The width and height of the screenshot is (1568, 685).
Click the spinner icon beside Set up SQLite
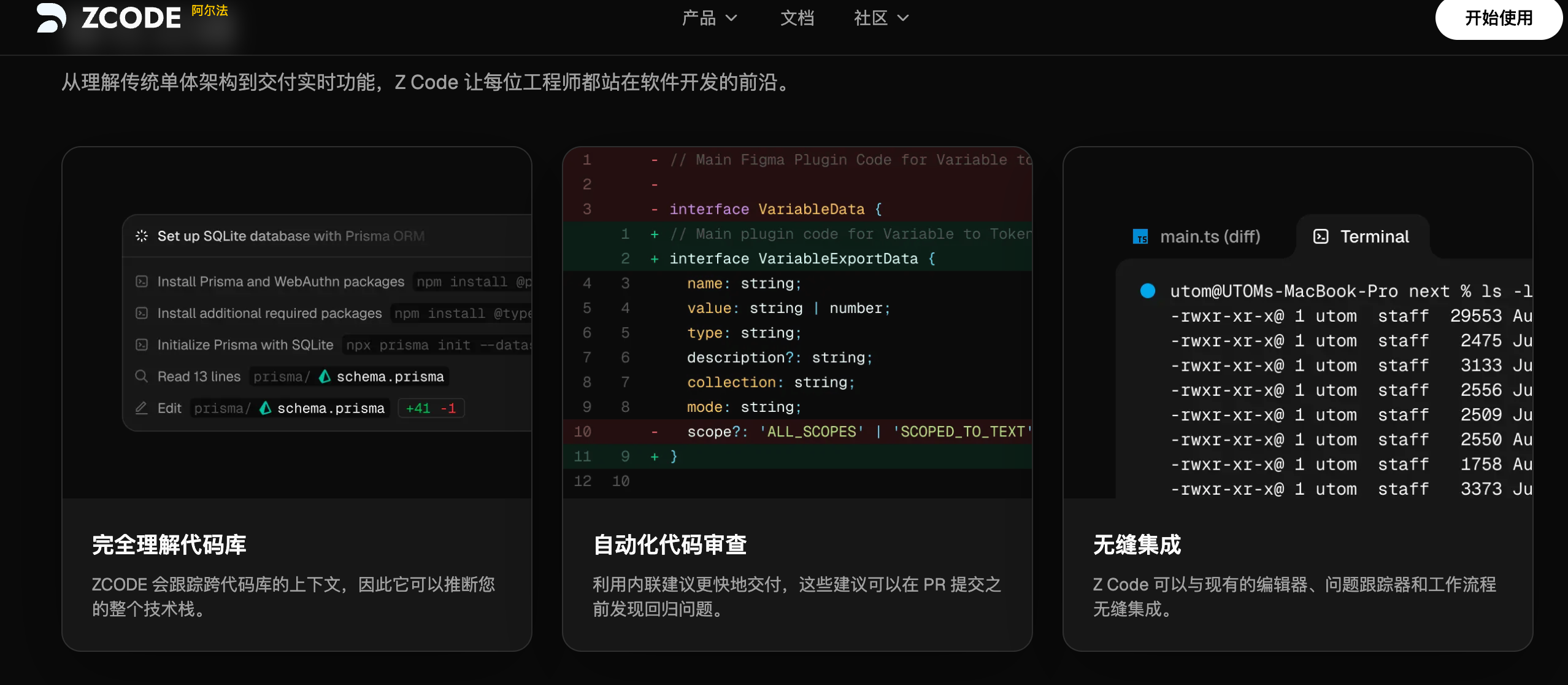coord(142,236)
